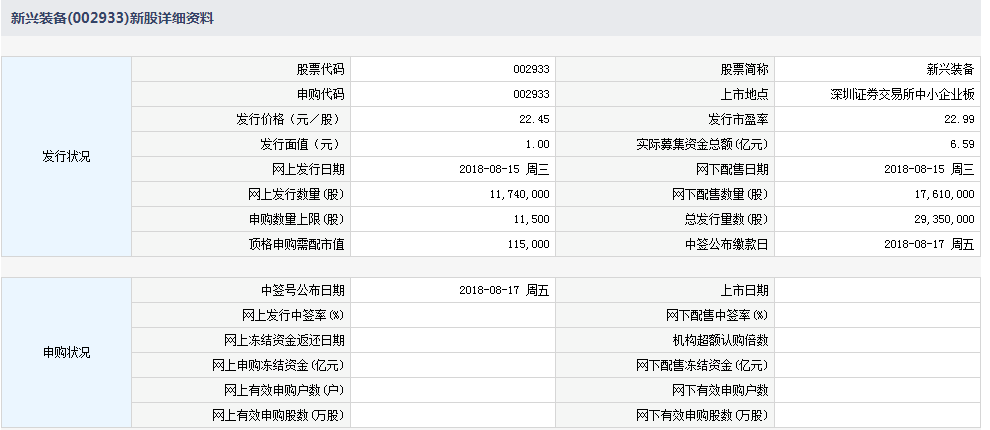The width and height of the screenshot is (990, 430).
Task: Click the 股票代码 value 002933
Action: [x=530, y=70]
